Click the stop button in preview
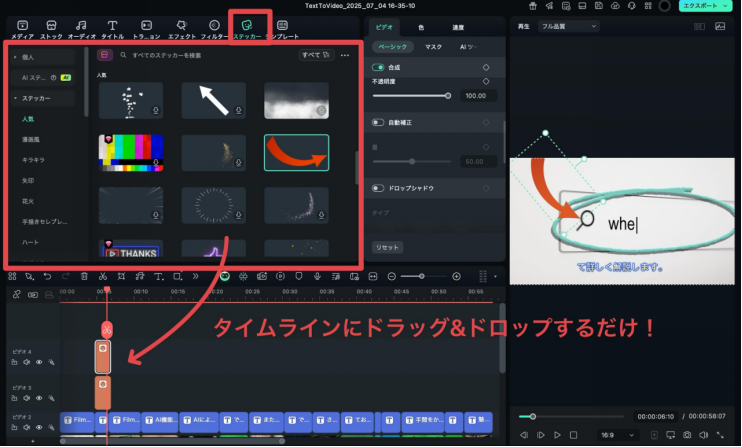 point(574,435)
